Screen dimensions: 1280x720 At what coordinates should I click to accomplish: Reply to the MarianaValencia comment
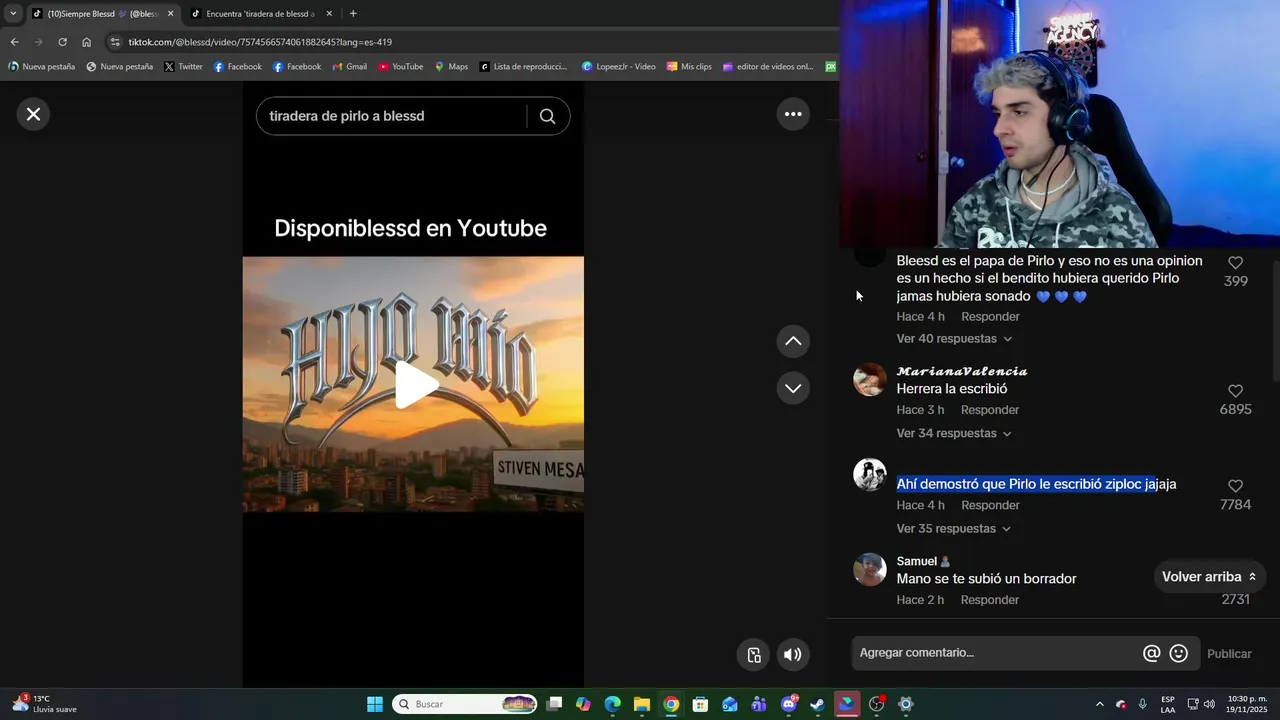click(990, 410)
